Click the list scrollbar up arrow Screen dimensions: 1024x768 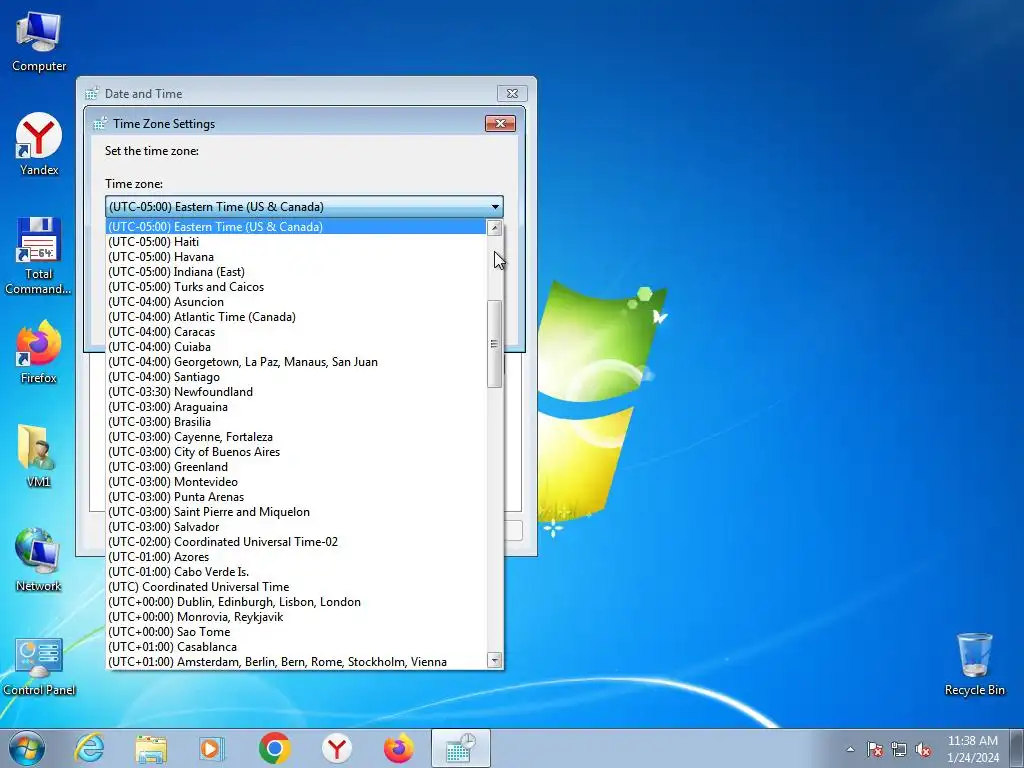click(494, 228)
